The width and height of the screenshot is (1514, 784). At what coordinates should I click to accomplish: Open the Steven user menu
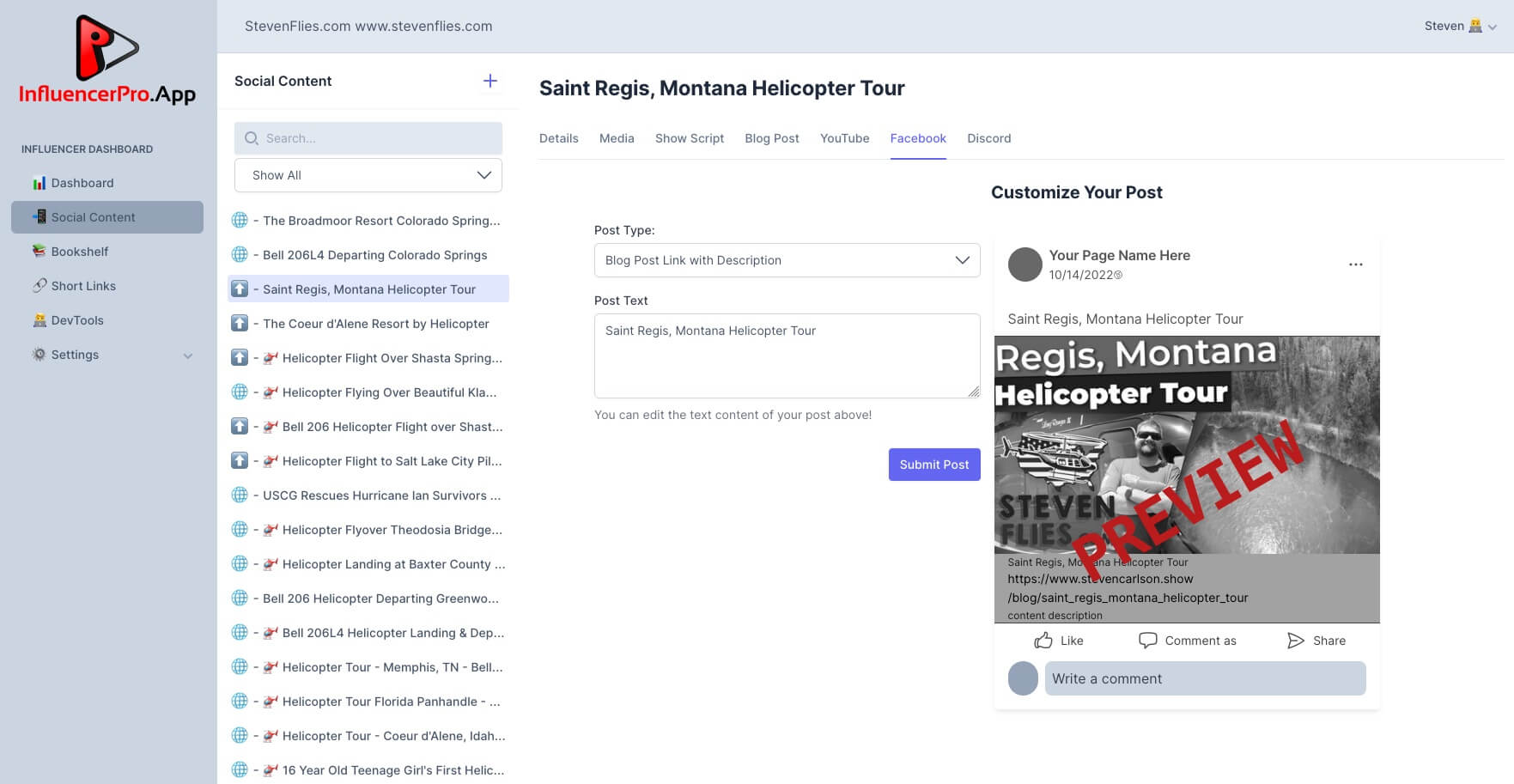1460,26
